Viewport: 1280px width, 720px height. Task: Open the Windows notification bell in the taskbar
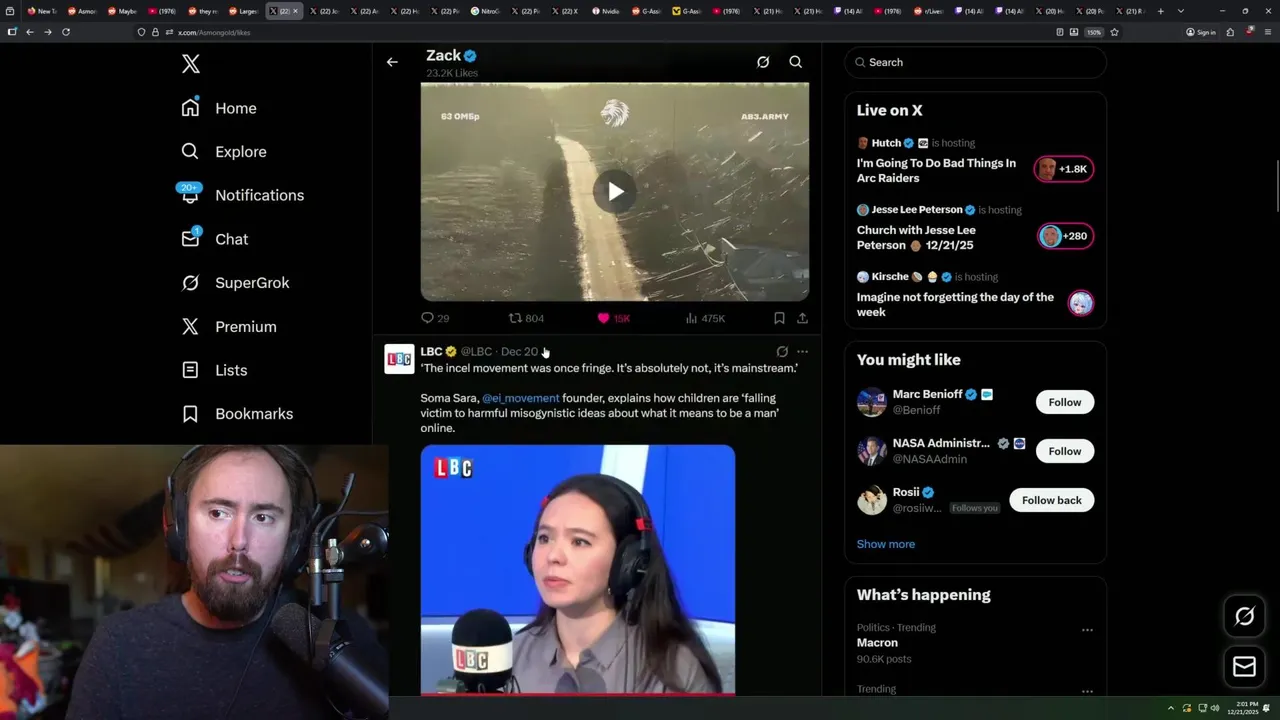tap(1266, 708)
